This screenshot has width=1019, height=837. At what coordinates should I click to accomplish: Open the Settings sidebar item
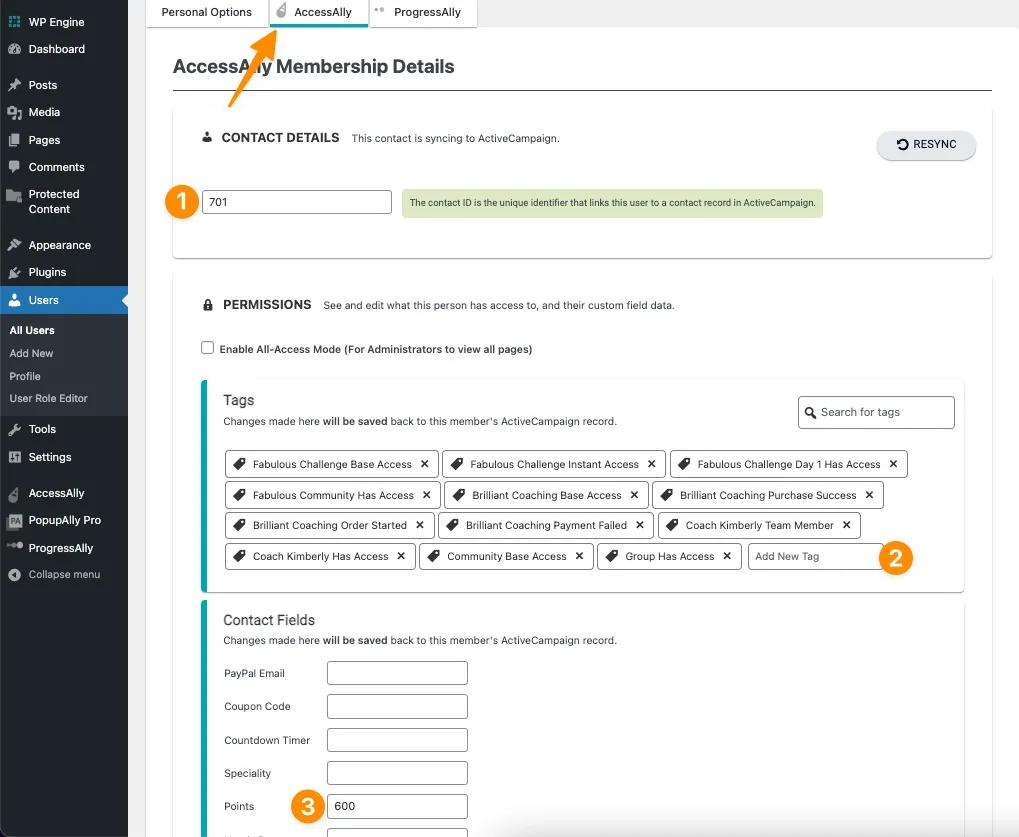point(50,457)
